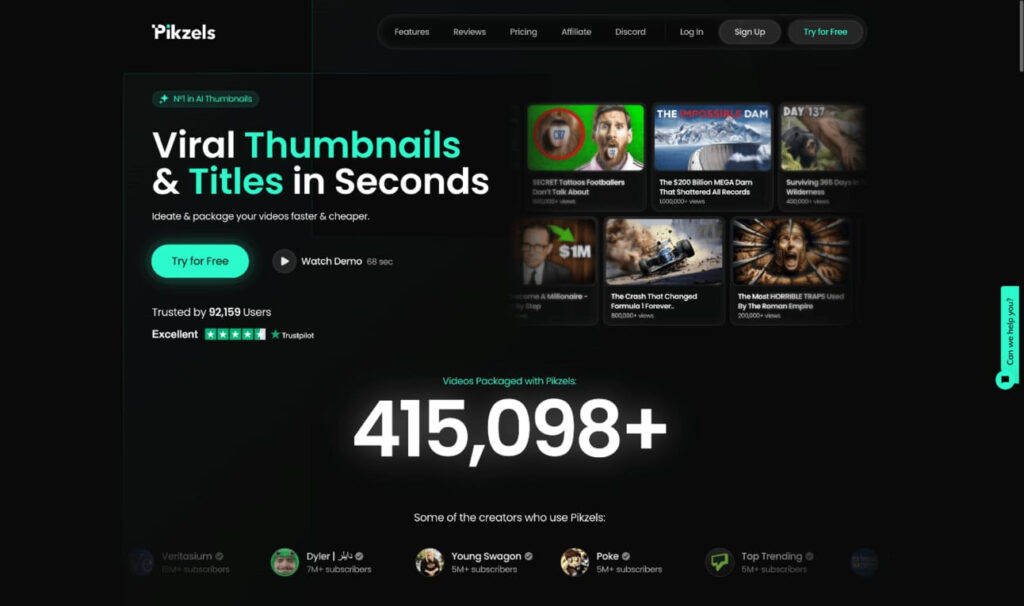
Task: Click Top Trending channel icon
Action: pos(719,562)
